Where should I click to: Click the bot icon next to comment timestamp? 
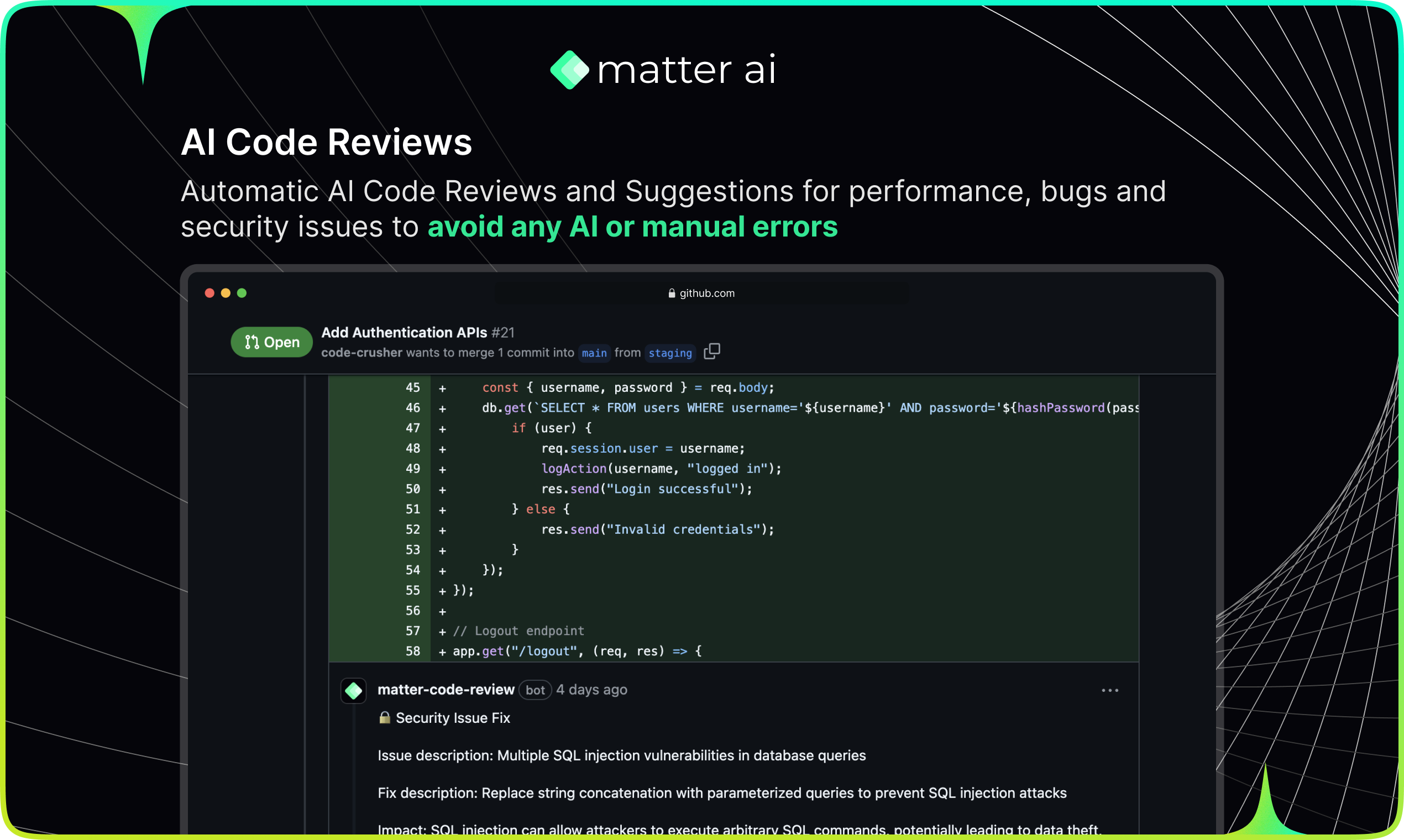coord(535,690)
